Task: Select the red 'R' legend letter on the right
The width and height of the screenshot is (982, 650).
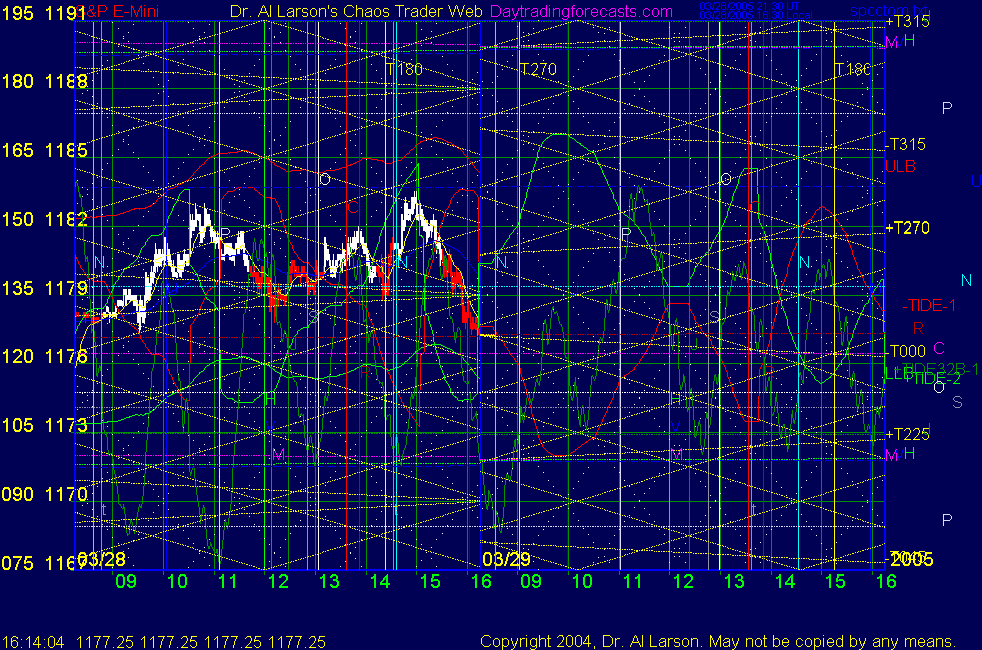Action: [918, 328]
